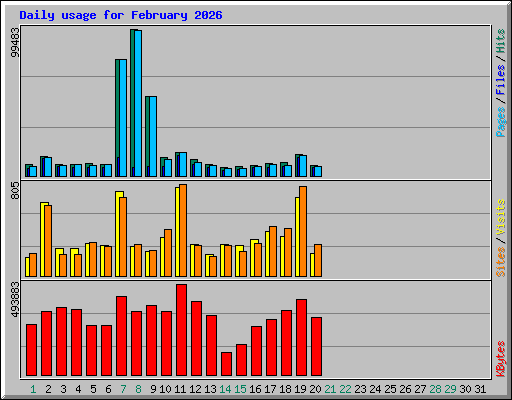
Task: Click the red 'KBytes' legend label
Action: click(501, 359)
